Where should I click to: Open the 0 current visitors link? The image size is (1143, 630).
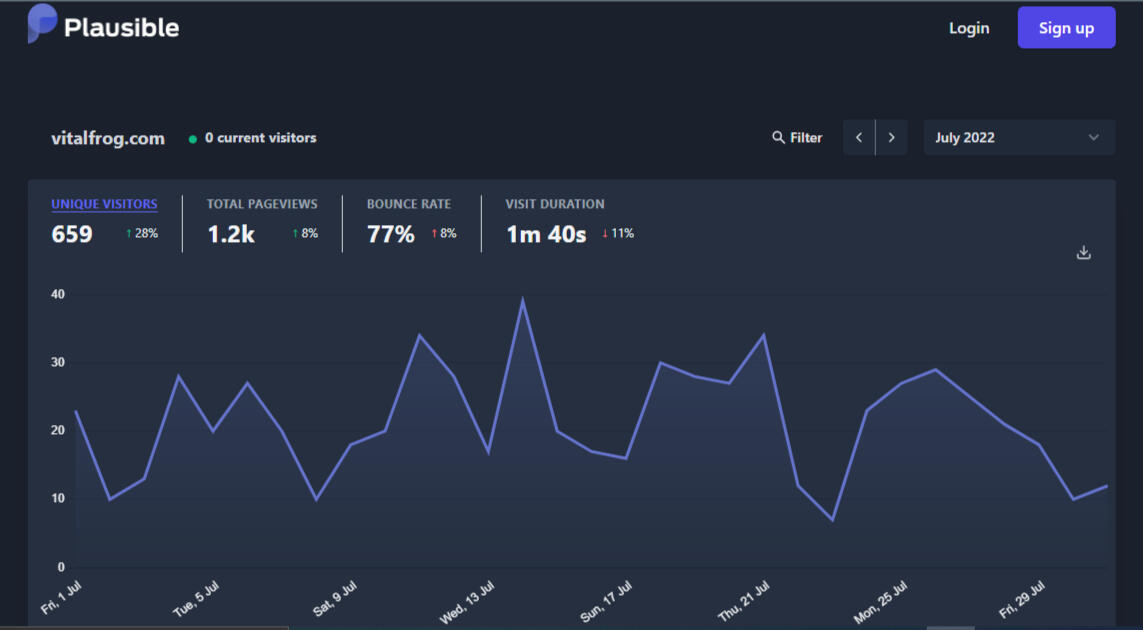(x=260, y=138)
